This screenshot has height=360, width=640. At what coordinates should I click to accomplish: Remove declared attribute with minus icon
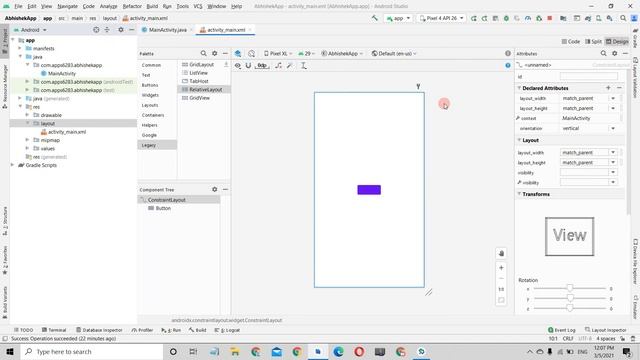[619, 88]
